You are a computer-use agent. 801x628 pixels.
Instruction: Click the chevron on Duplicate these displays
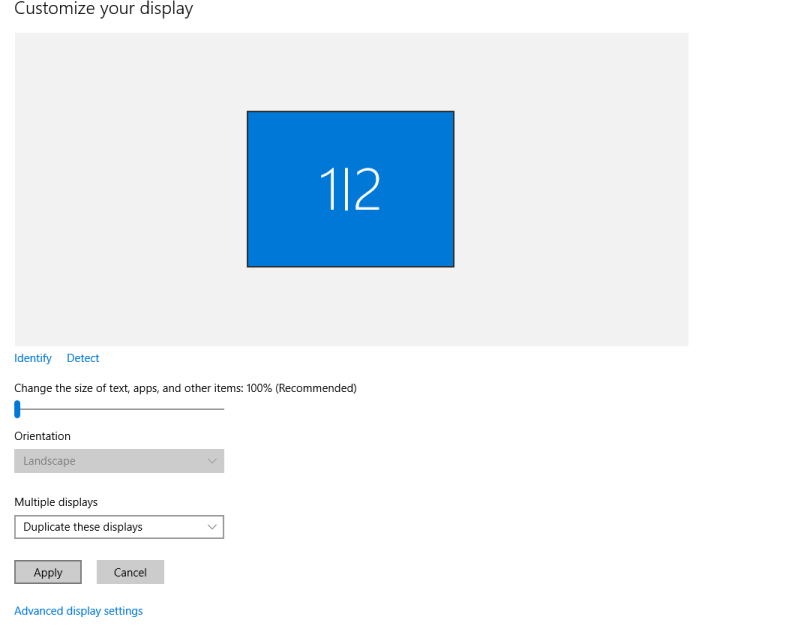pyautogui.click(x=212, y=527)
